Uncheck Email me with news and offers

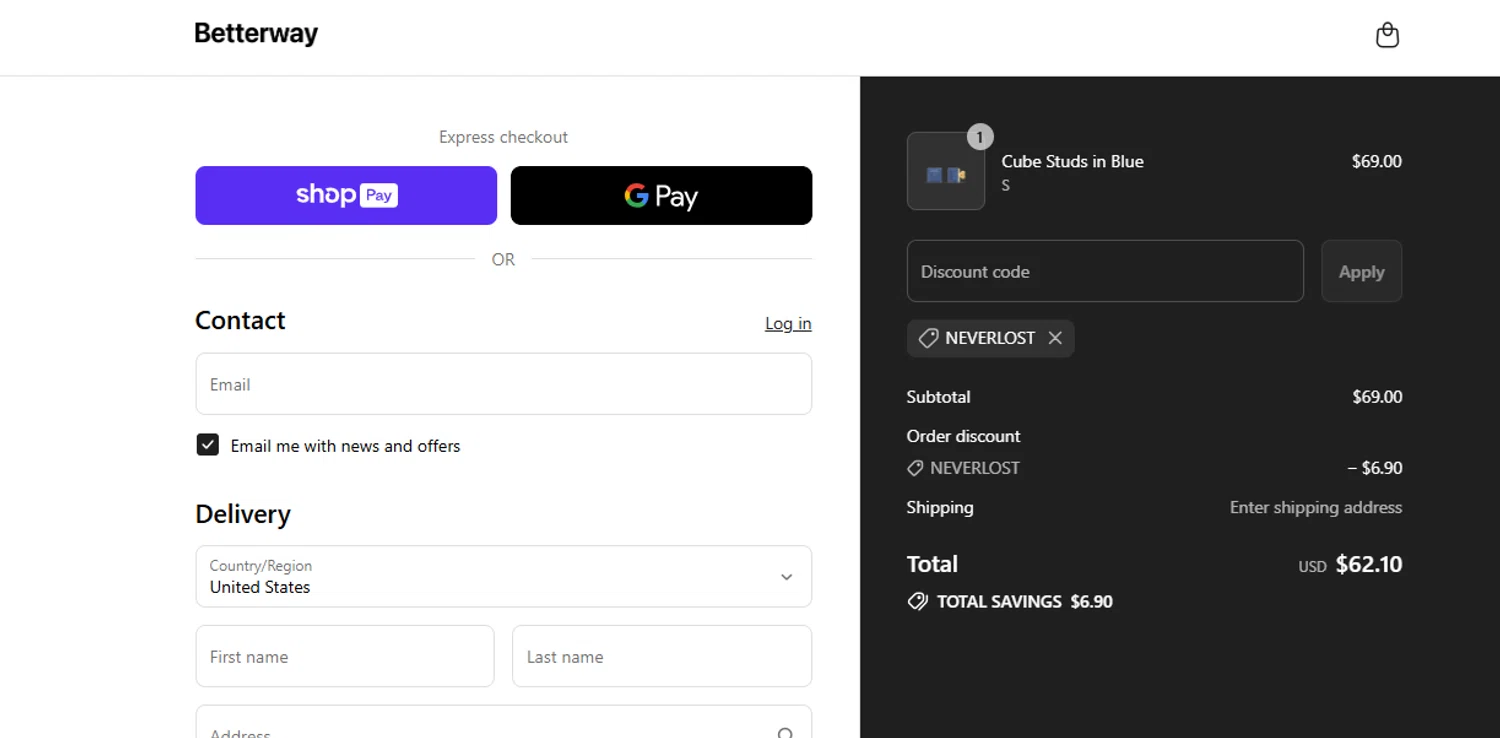[x=208, y=445]
